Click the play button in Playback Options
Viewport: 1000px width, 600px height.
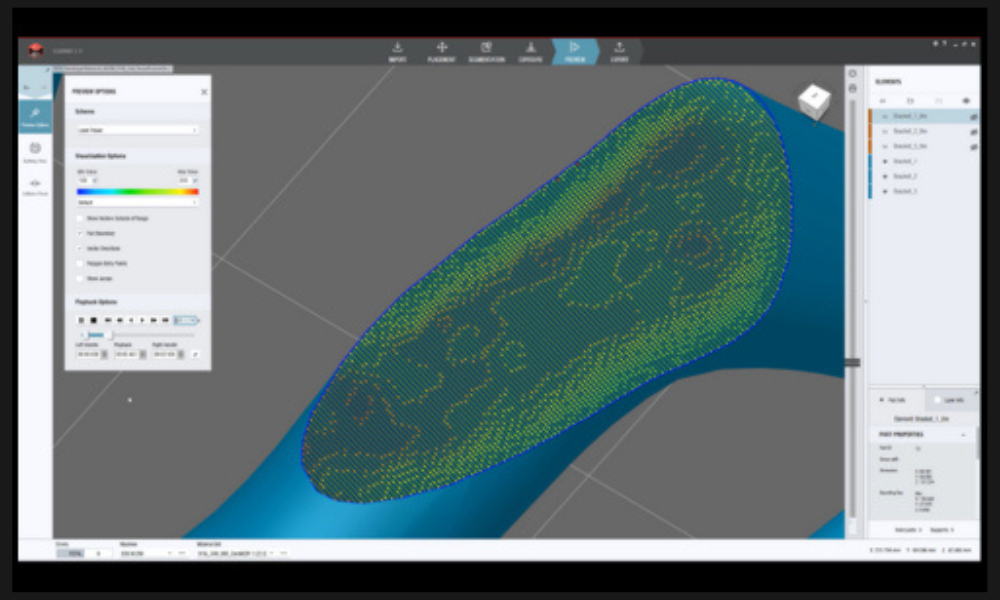pos(142,320)
